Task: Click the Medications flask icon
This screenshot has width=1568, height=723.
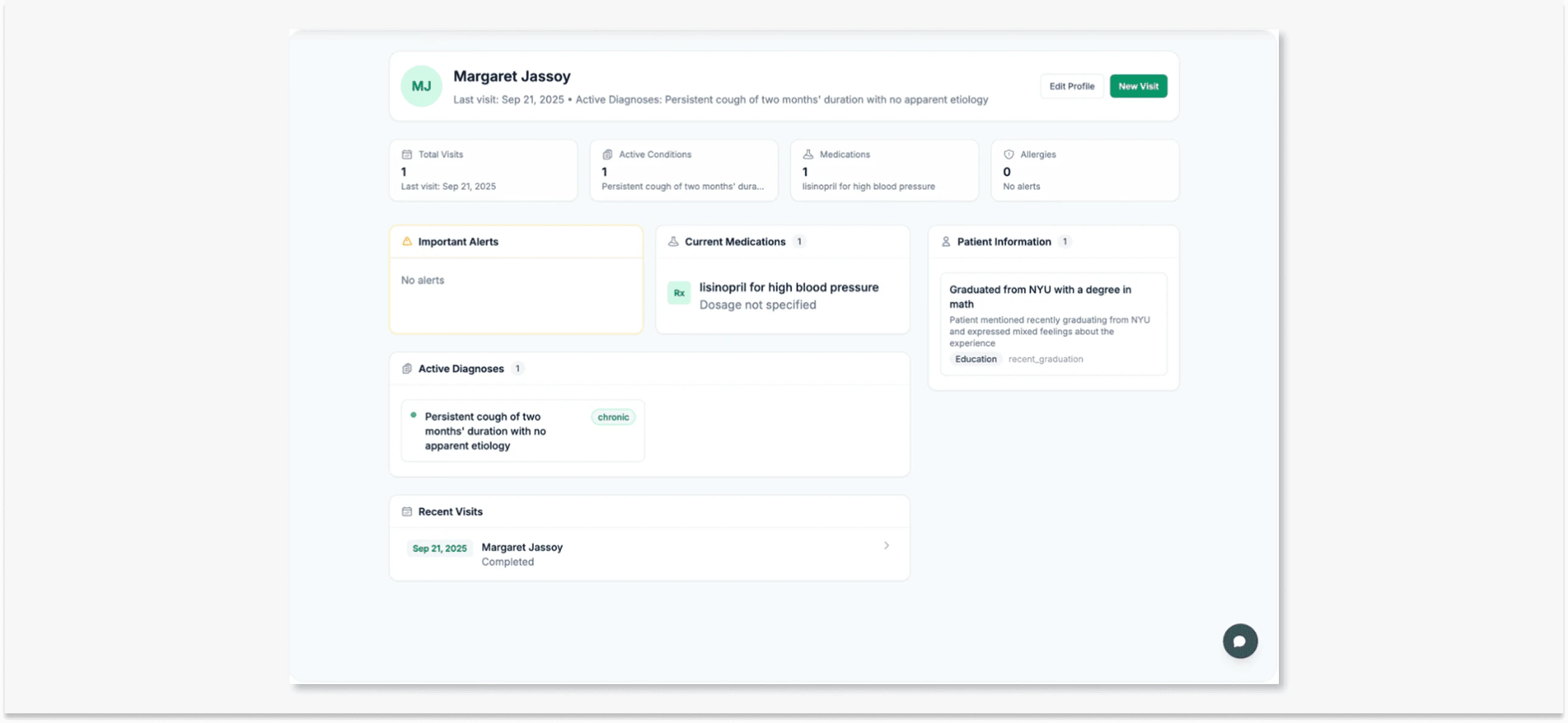Action: click(808, 155)
